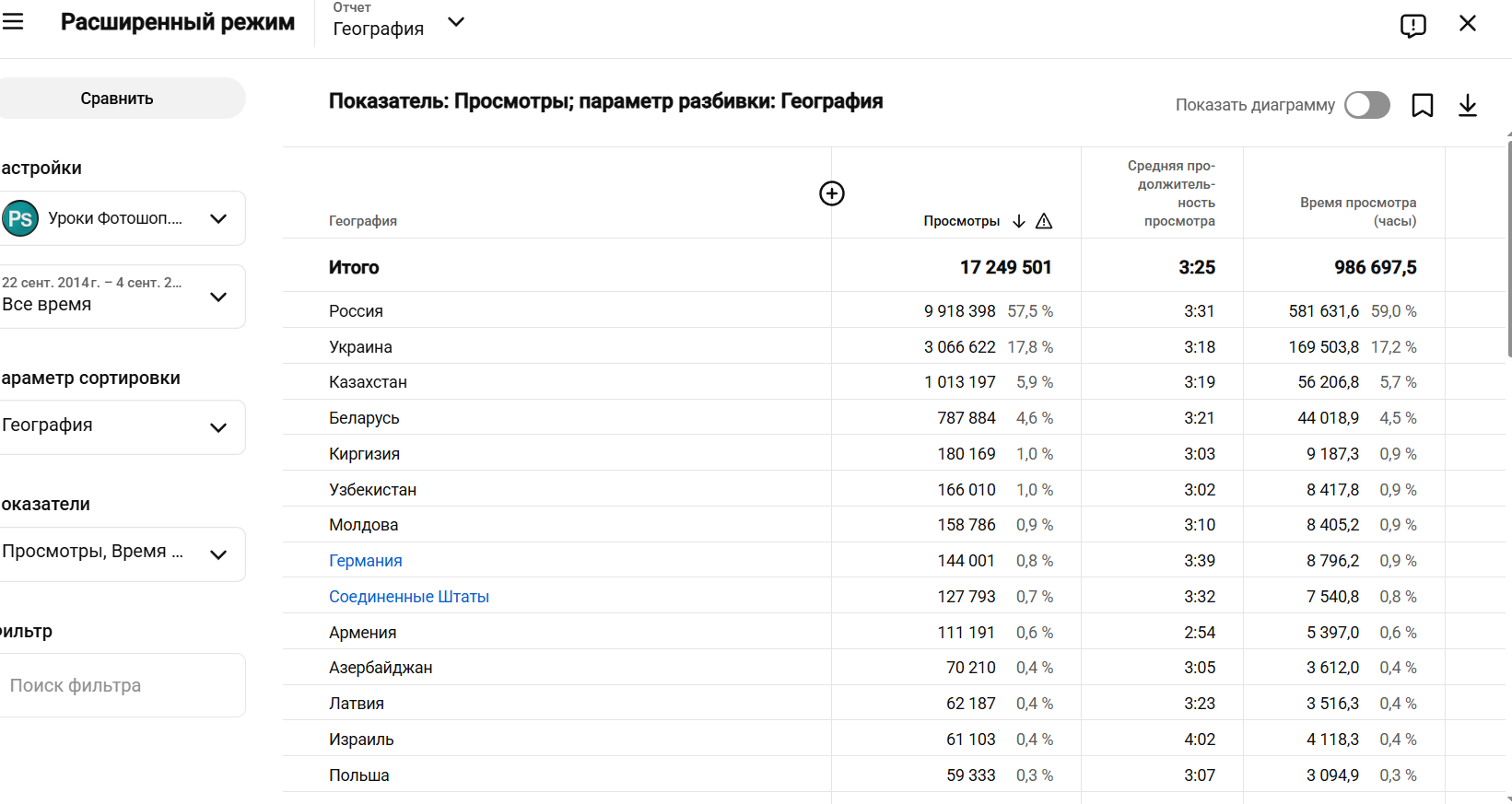Close the advanced mode window

pyautogui.click(x=1468, y=23)
